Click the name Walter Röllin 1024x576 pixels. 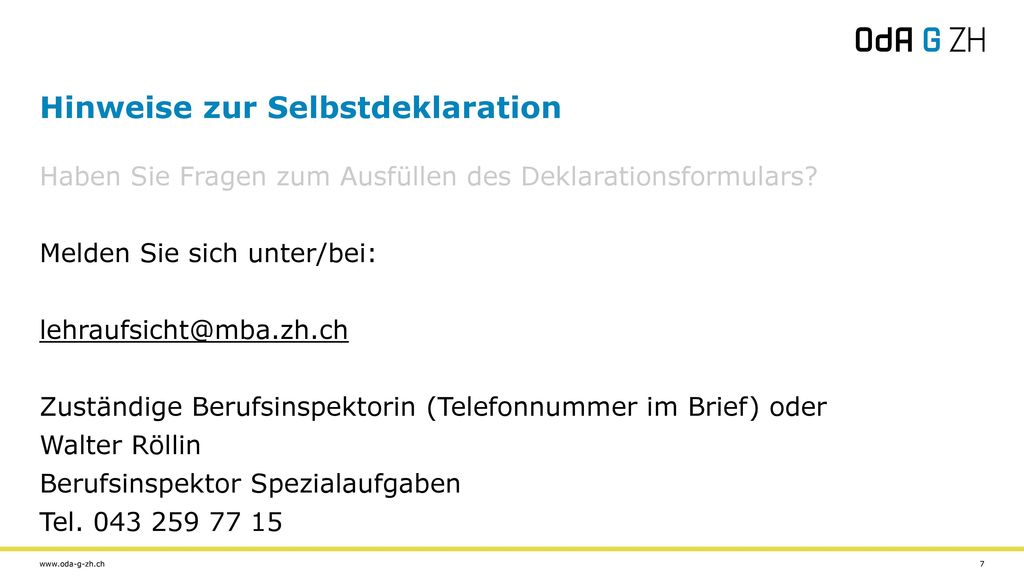[120, 445]
